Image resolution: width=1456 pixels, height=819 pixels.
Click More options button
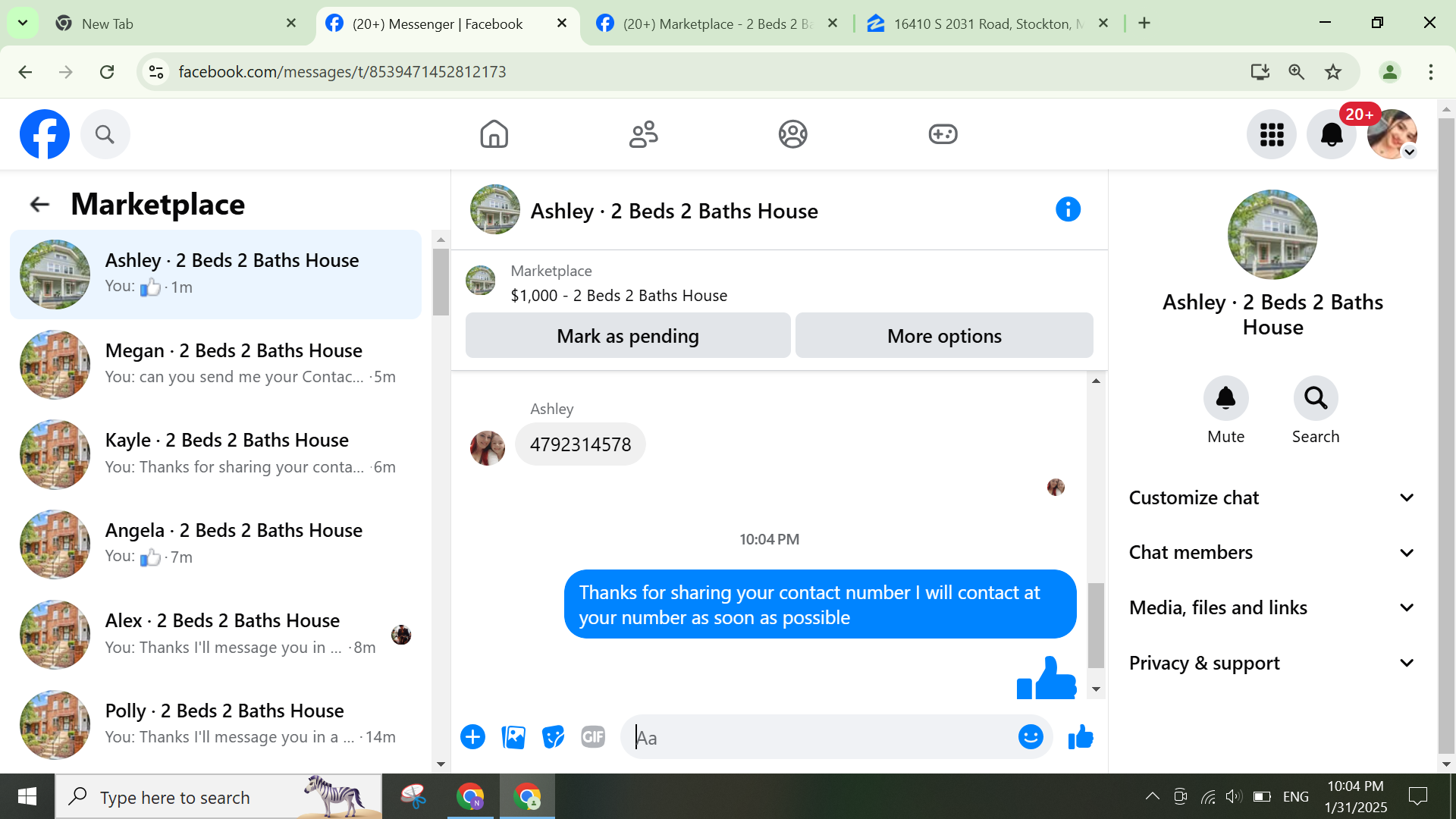pos(944,336)
